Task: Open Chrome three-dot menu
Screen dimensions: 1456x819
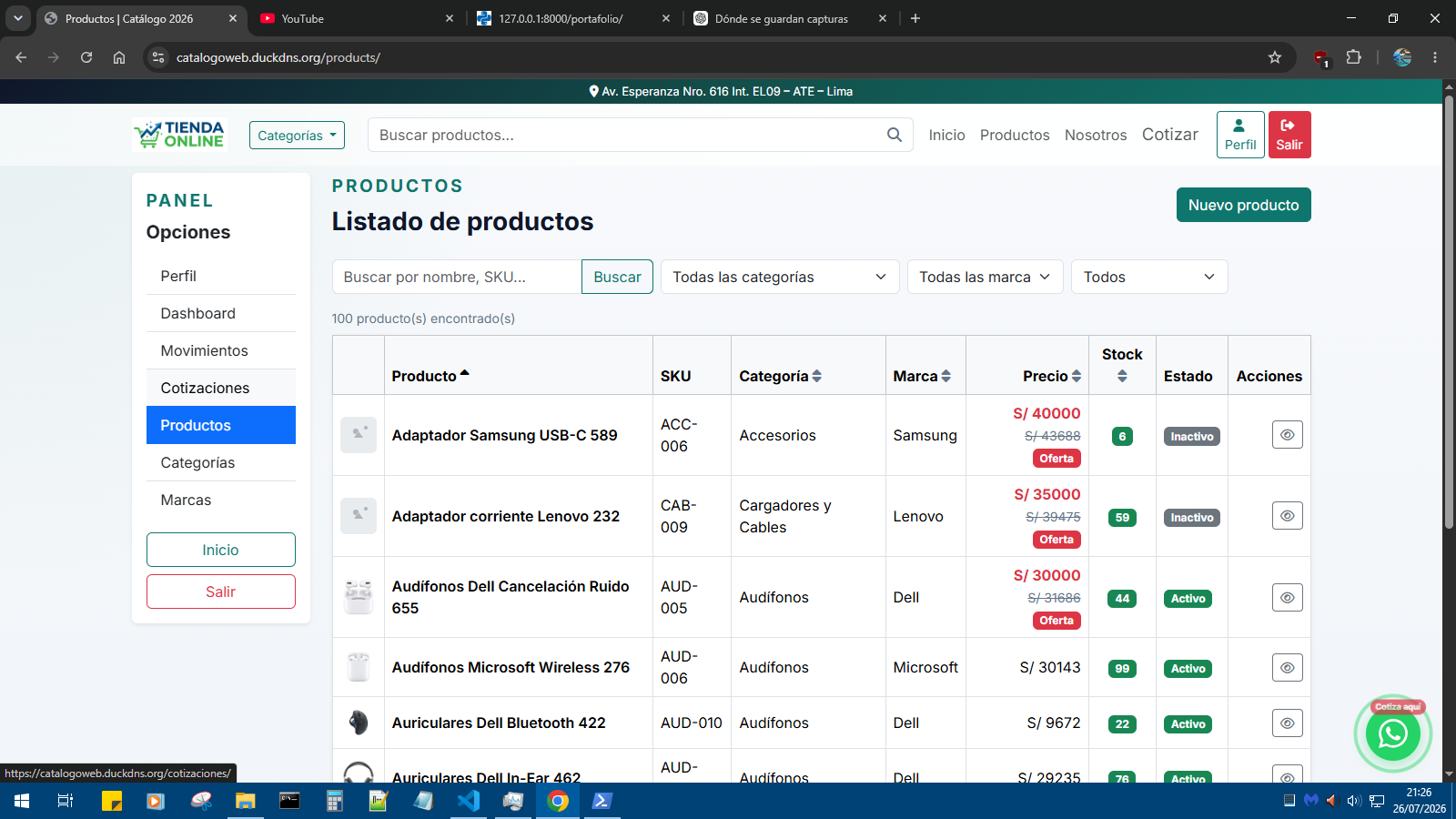Action: (1435, 57)
